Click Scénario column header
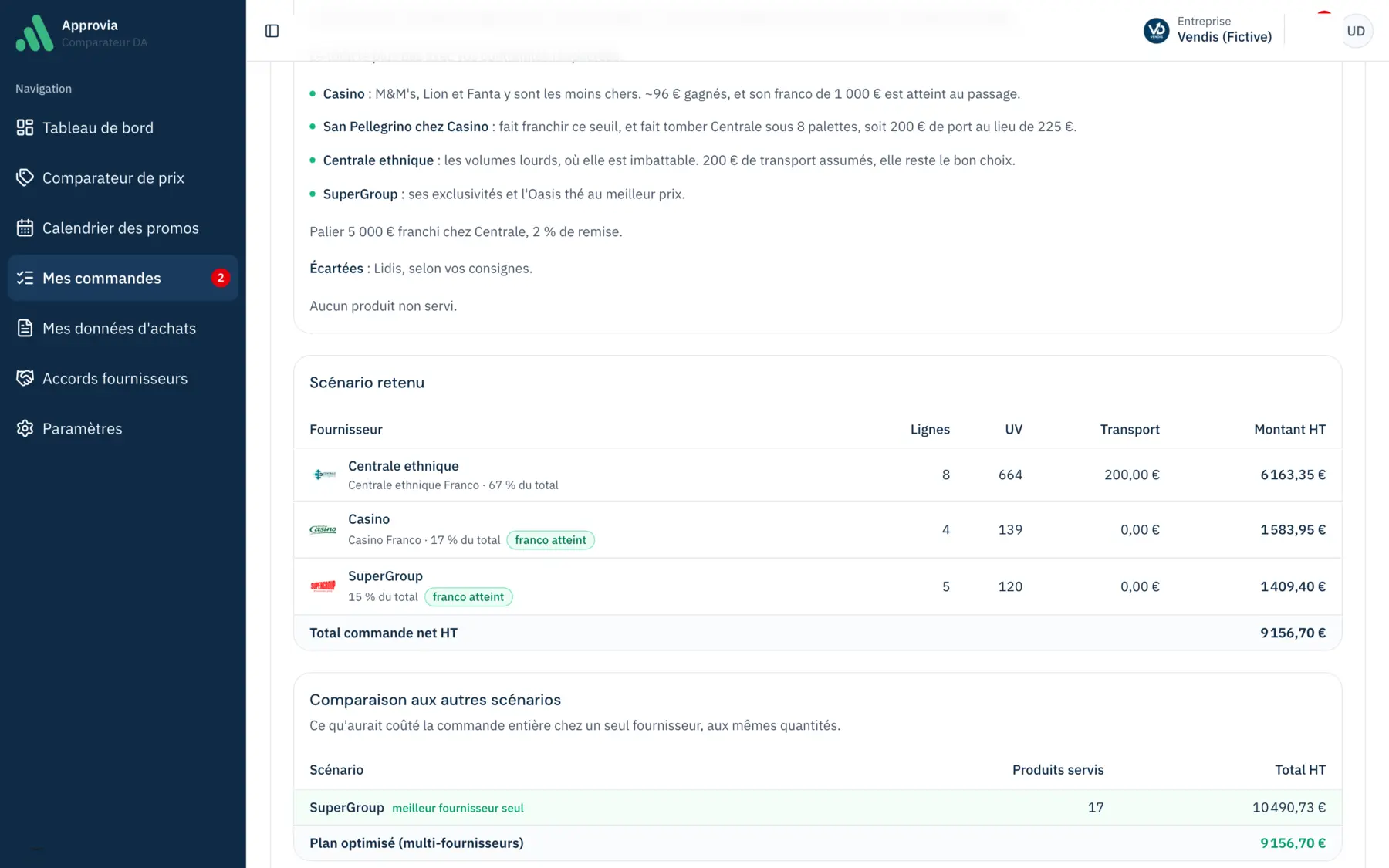The height and width of the screenshot is (868, 1389). (336, 770)
